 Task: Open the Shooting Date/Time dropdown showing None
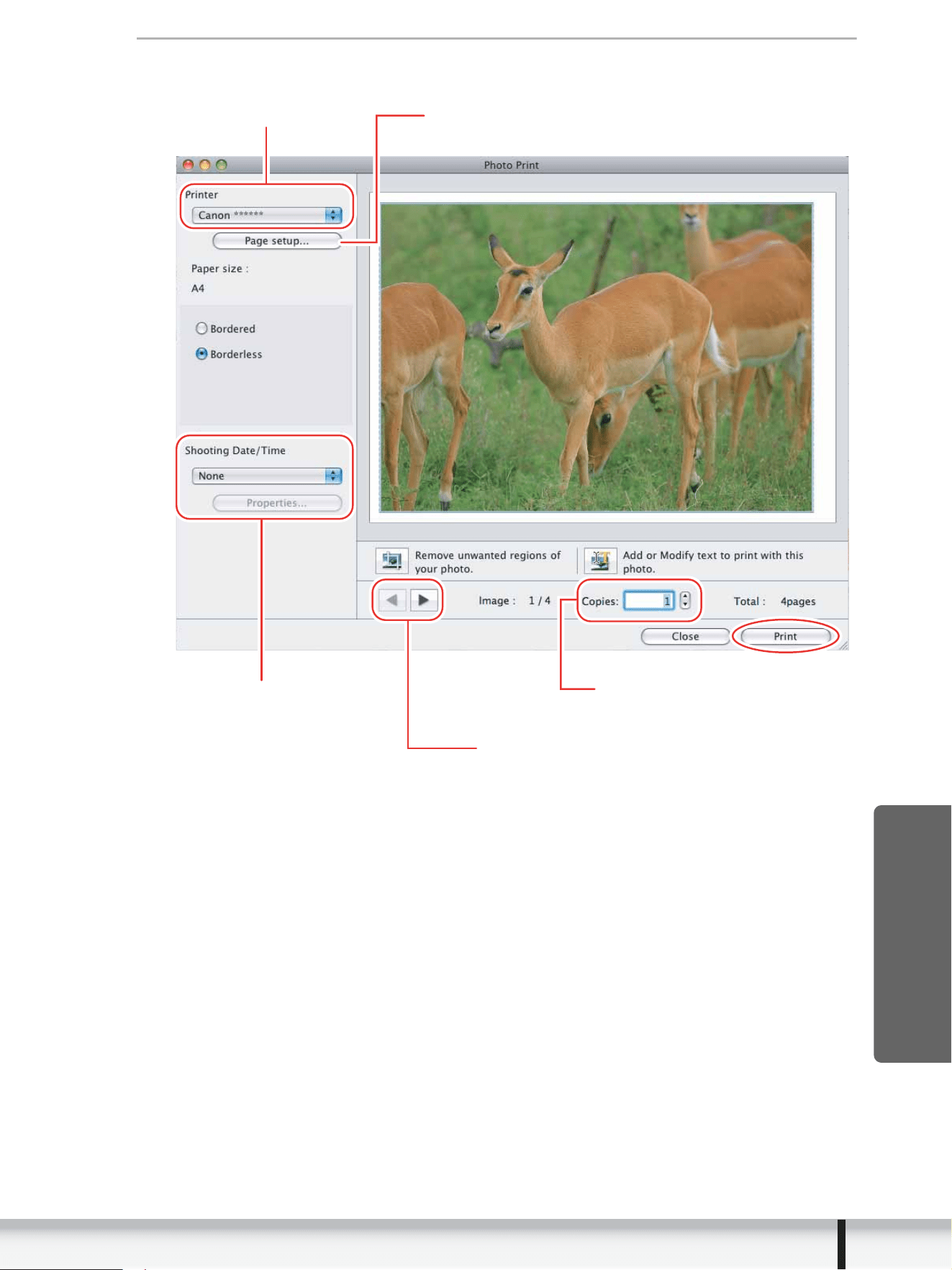click(267, 476)
